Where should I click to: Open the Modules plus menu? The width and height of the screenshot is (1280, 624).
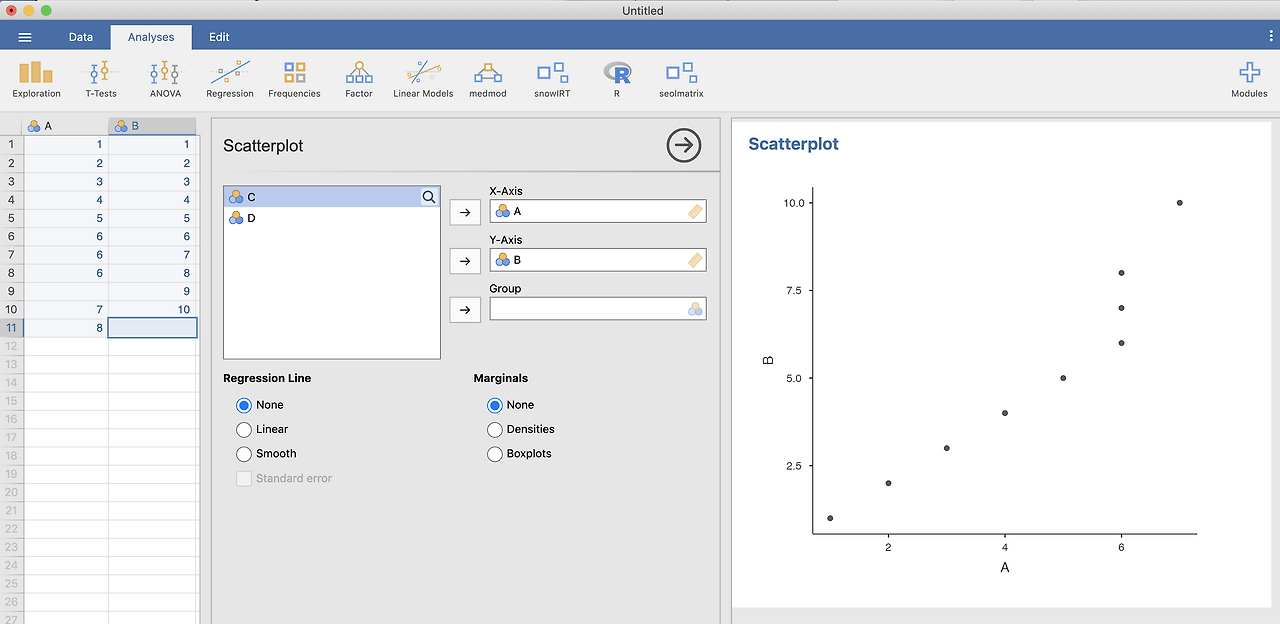tap(1249, 79)
